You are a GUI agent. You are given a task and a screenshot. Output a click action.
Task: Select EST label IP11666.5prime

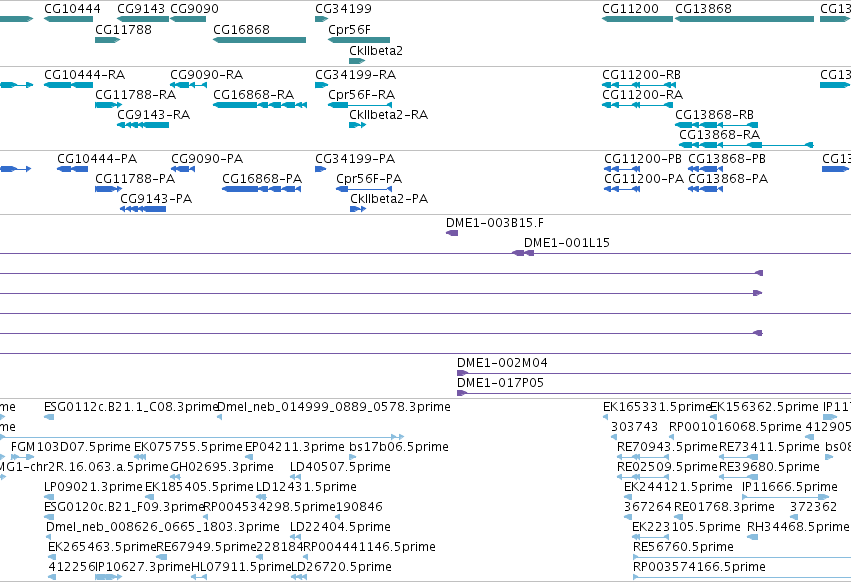[790, 487]
